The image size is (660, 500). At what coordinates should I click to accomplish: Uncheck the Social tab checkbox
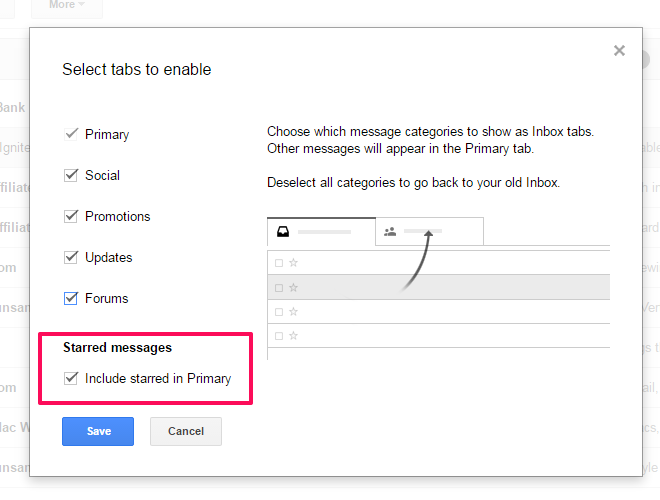pos(71,175)
